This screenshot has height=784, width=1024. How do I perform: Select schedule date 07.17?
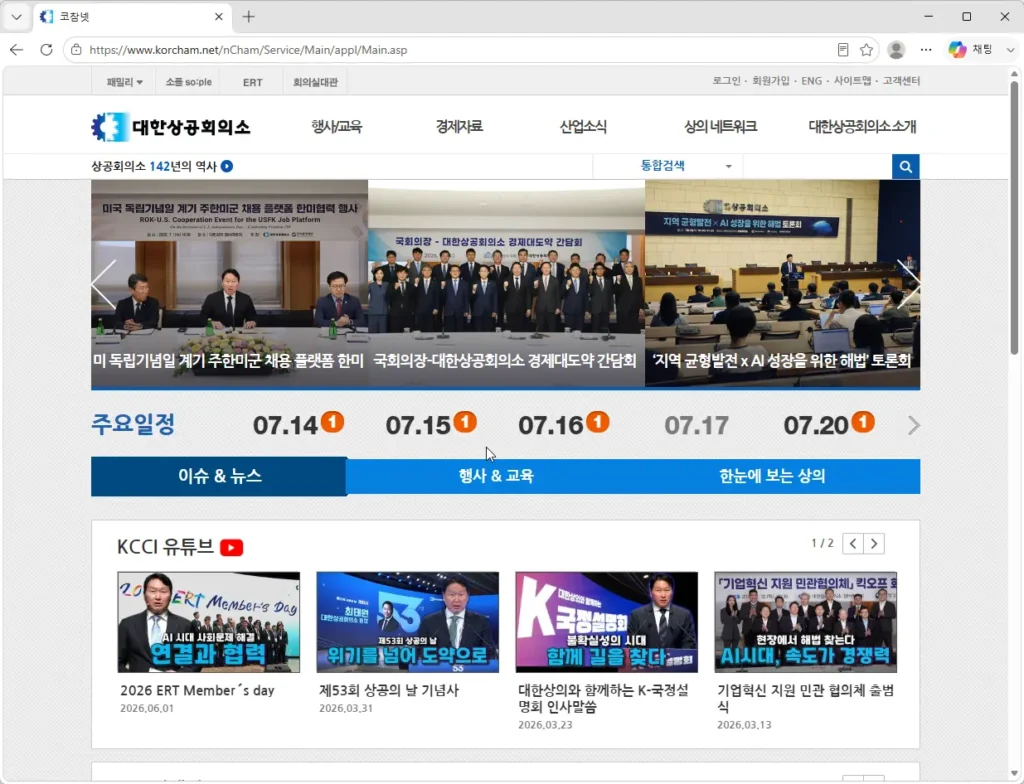(x=696, y=426)
